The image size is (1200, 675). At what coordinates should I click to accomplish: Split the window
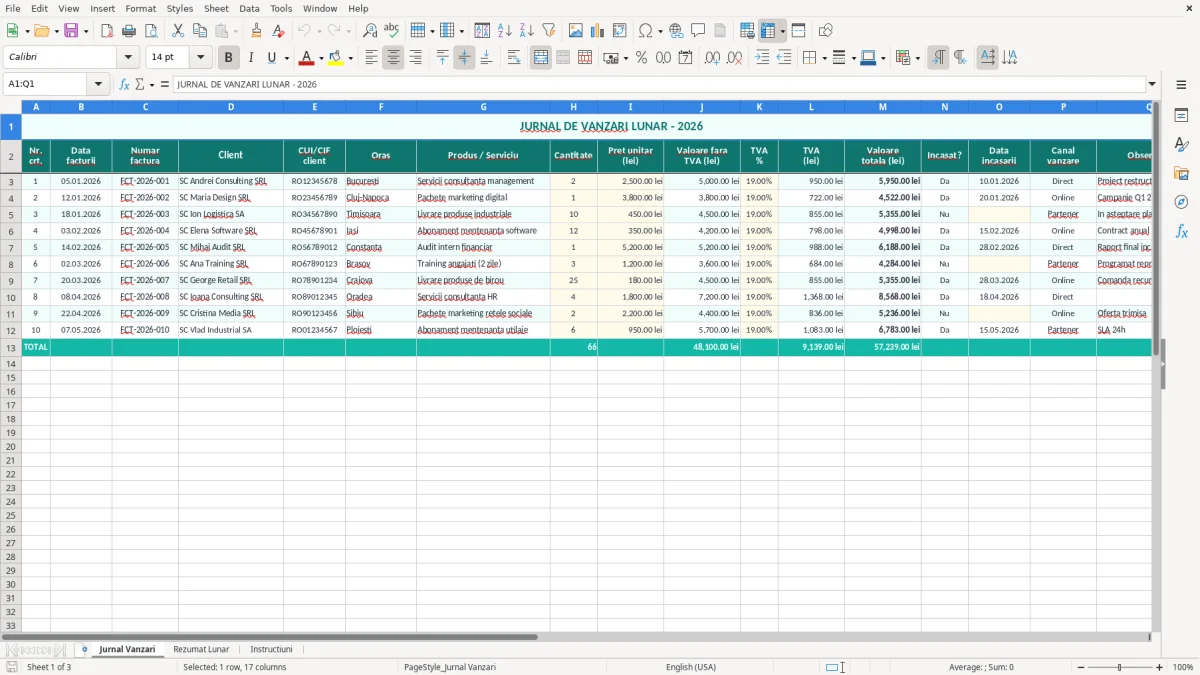[798, 31]
